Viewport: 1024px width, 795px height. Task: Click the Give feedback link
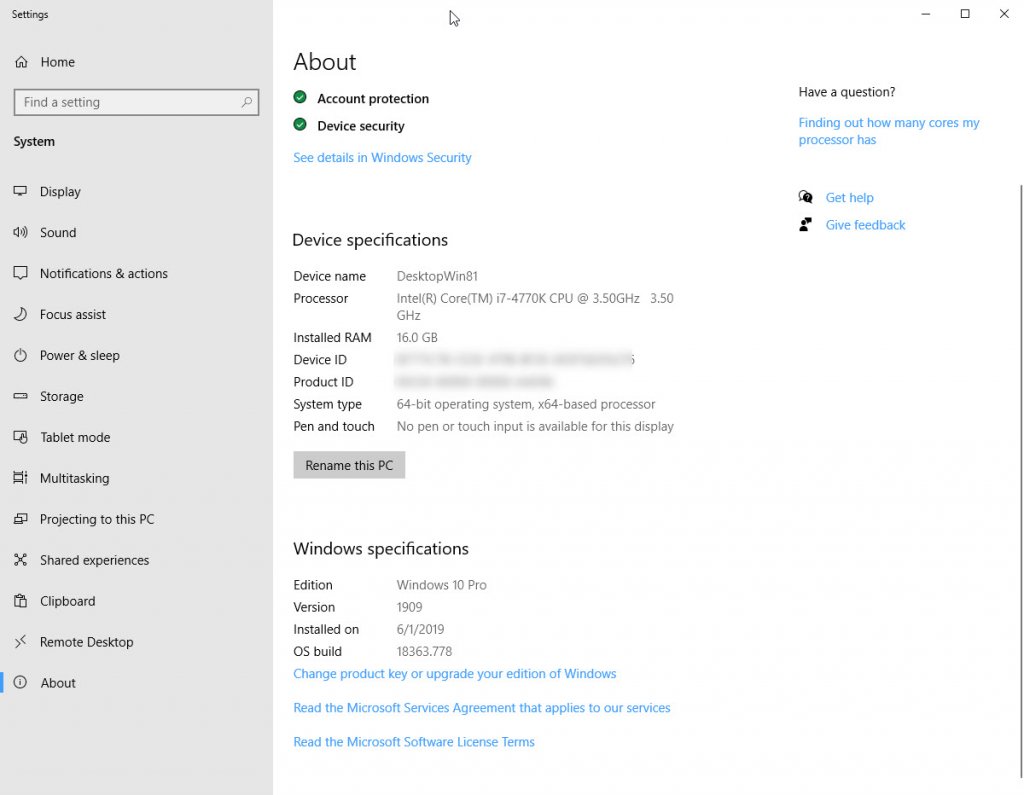pyautogui.click(x=865, y=225)
